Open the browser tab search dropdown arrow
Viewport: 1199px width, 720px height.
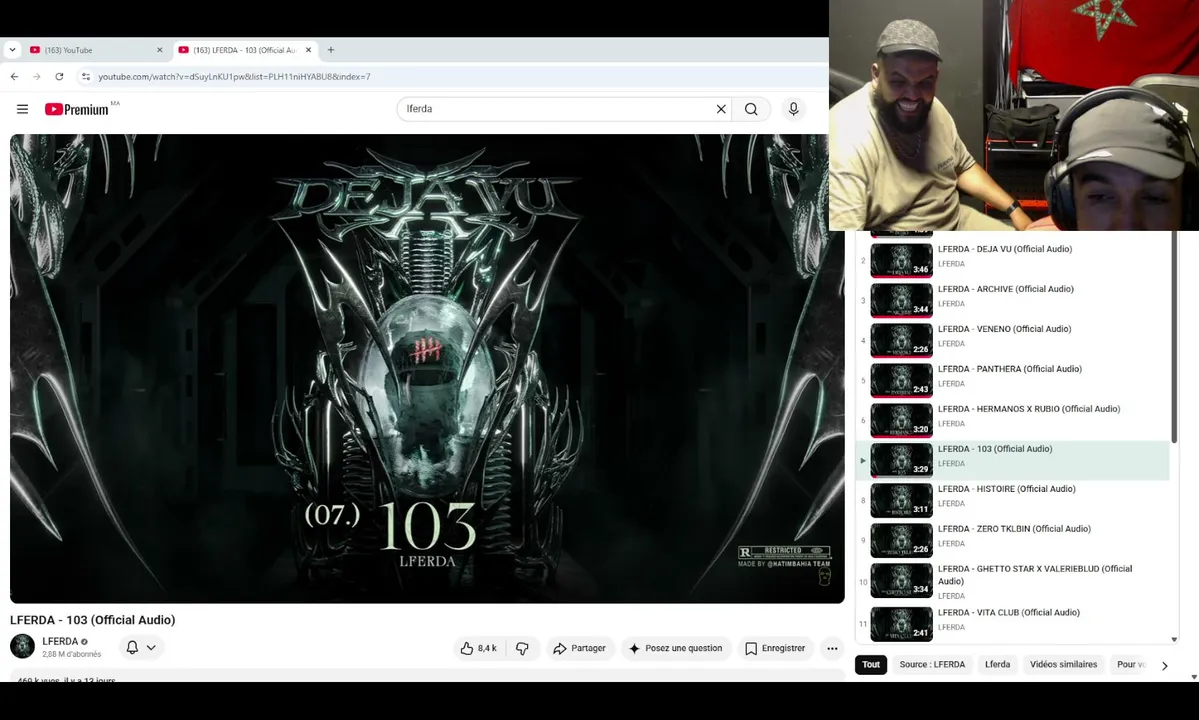tap(12, 50)
